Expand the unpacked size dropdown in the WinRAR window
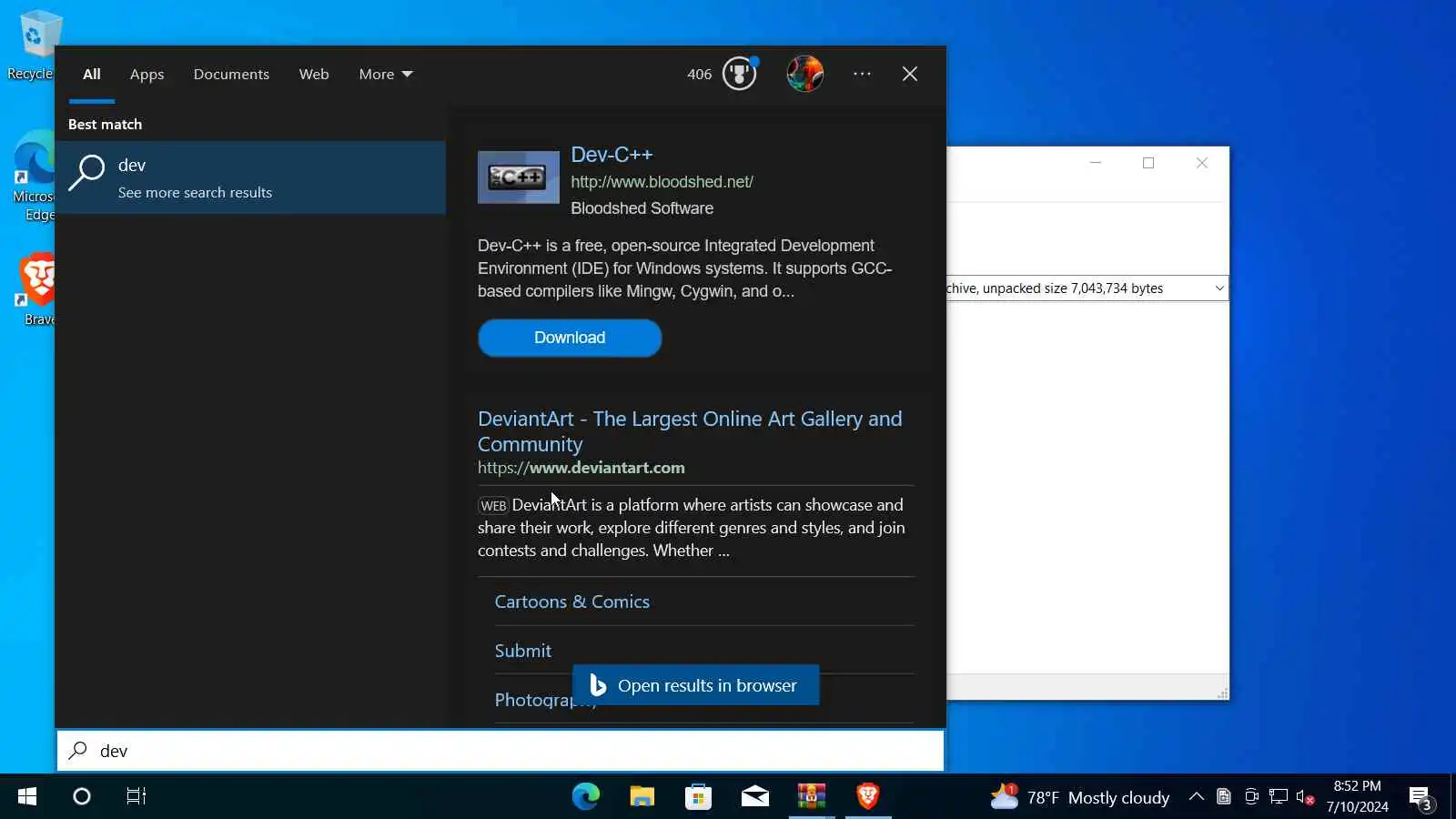This screenshot has height=819, width=1456. [x=1219, y=288]
